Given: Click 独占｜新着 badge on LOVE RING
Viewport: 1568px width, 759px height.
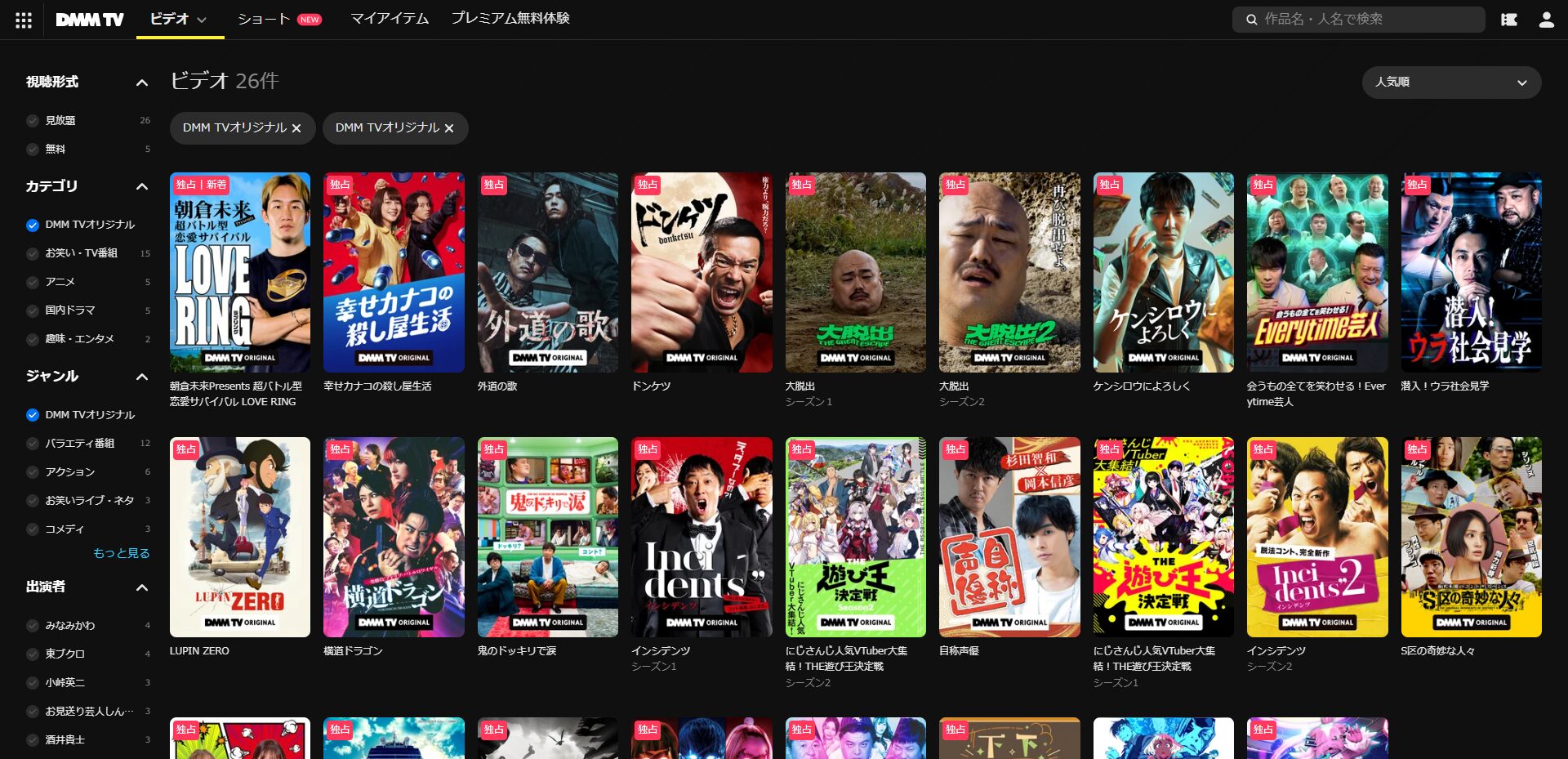Looking at the screenshot, I should (202, 185).
